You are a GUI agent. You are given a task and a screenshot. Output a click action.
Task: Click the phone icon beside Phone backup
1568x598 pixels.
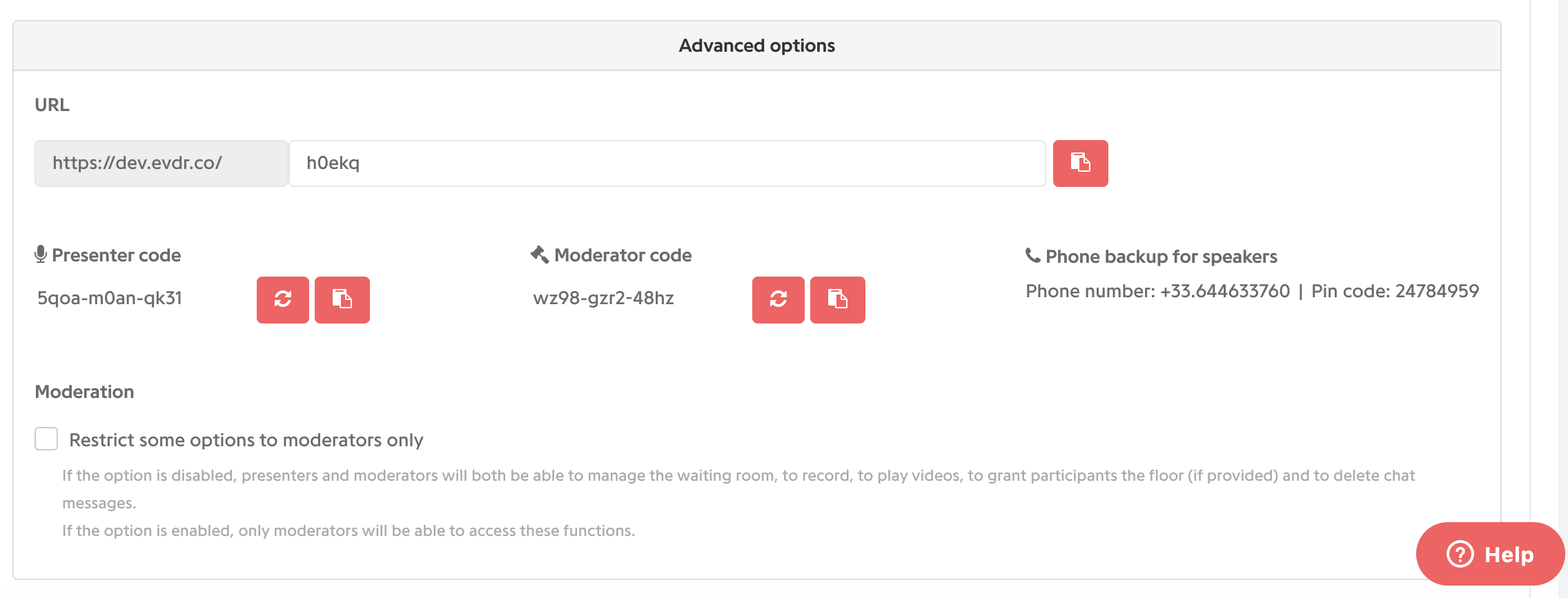point(1032,256)
